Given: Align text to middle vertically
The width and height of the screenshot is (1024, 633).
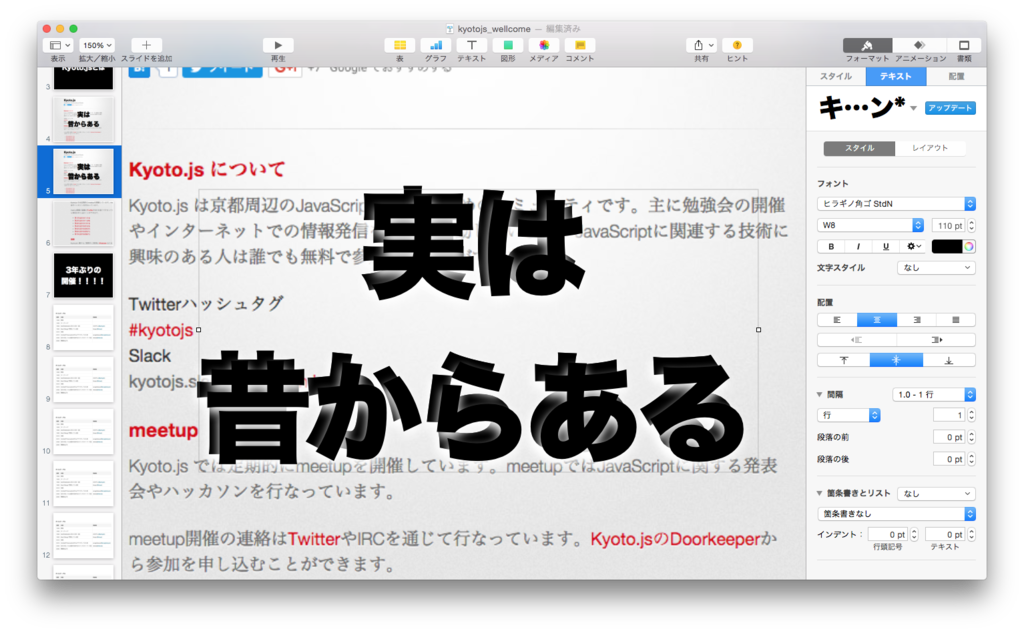Looking at the screenshot, I should tap(896, 360).
